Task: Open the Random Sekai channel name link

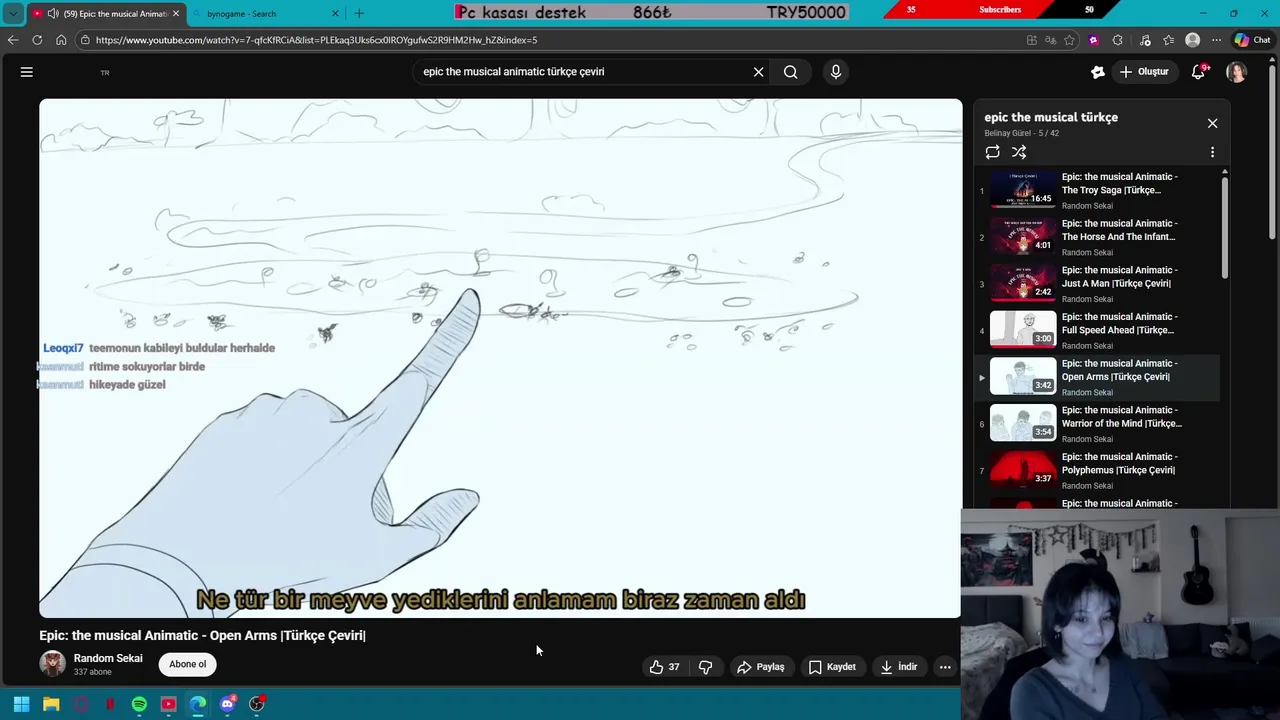Action: coord(108,658)
